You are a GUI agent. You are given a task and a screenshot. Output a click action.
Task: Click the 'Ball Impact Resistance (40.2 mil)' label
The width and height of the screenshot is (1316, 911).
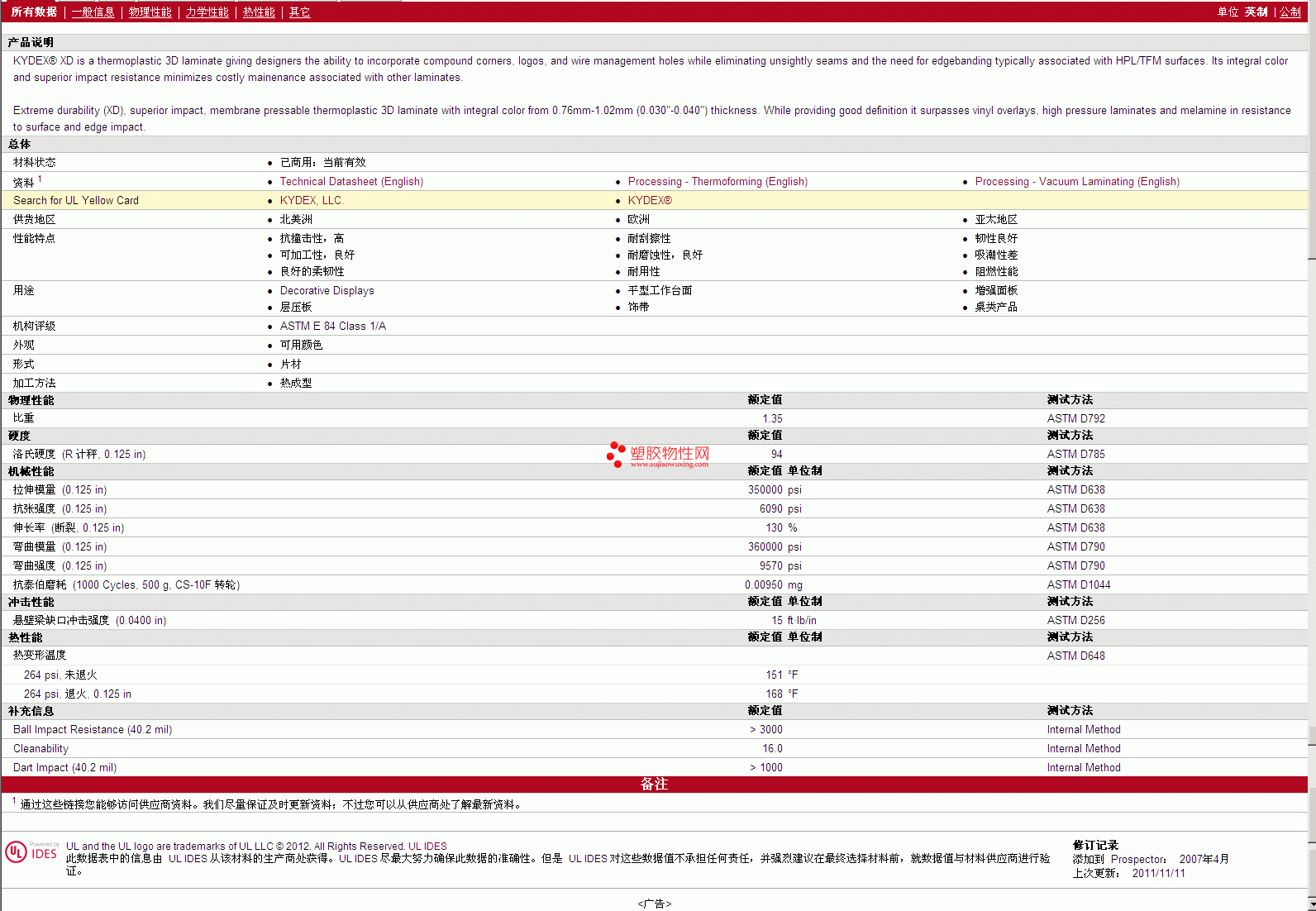93,730
